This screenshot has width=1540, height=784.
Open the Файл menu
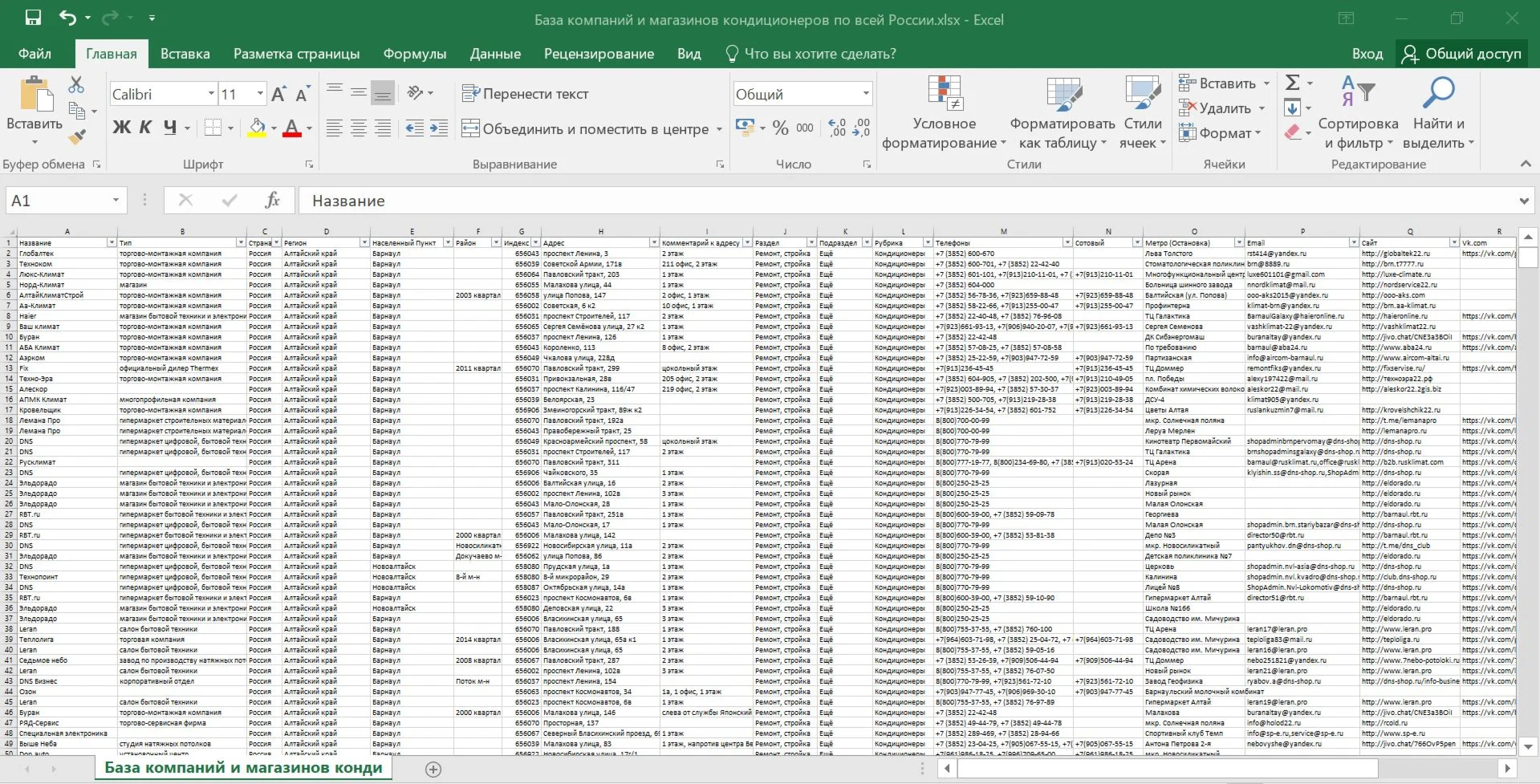(35, 54)
